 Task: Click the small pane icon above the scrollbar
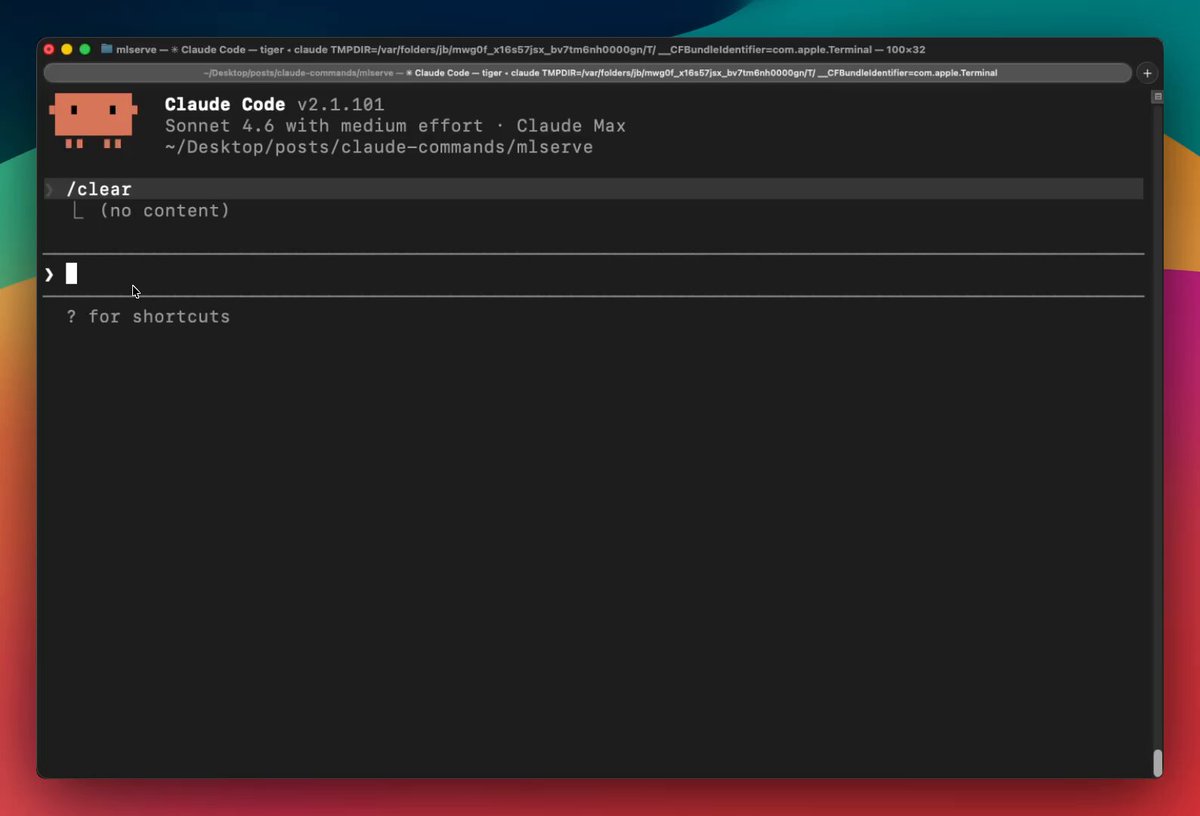click(x=1157, y=97)
